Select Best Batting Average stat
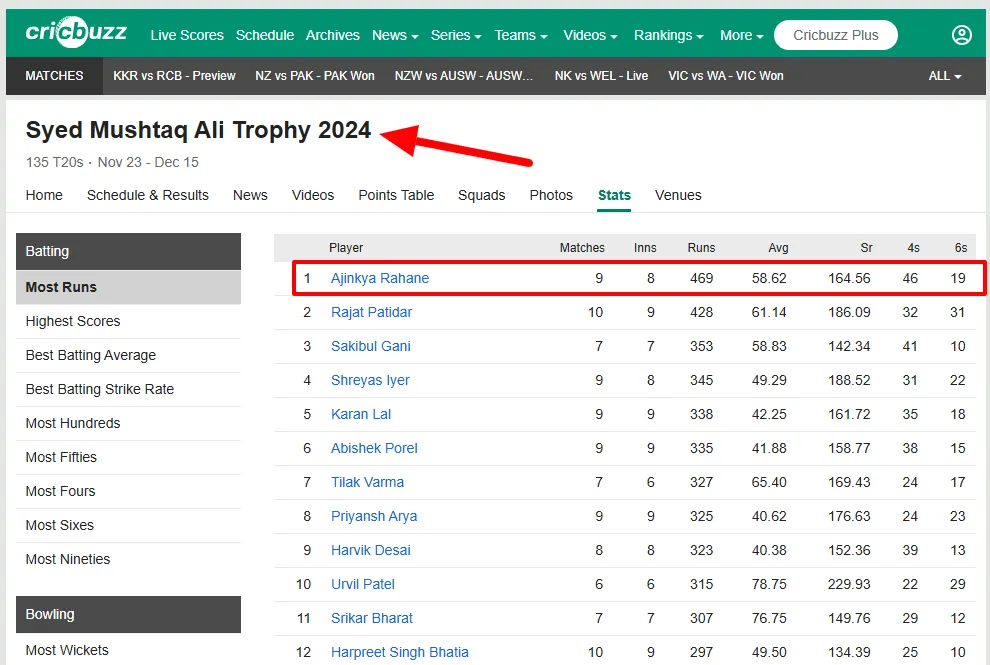Viewport: 990px width, 665px height. 128,356
